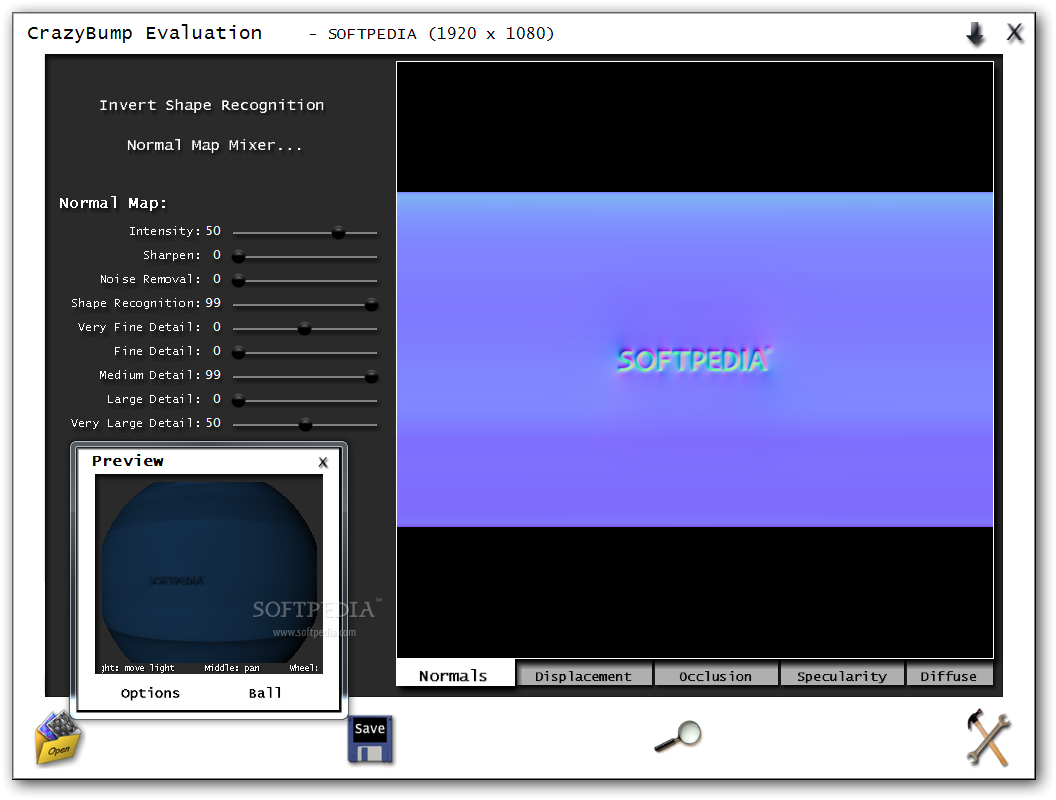The height and width of the screenshot is (800, 1056).
Task: Click the Large Detail value 0
Action: [x=217, y=399]
